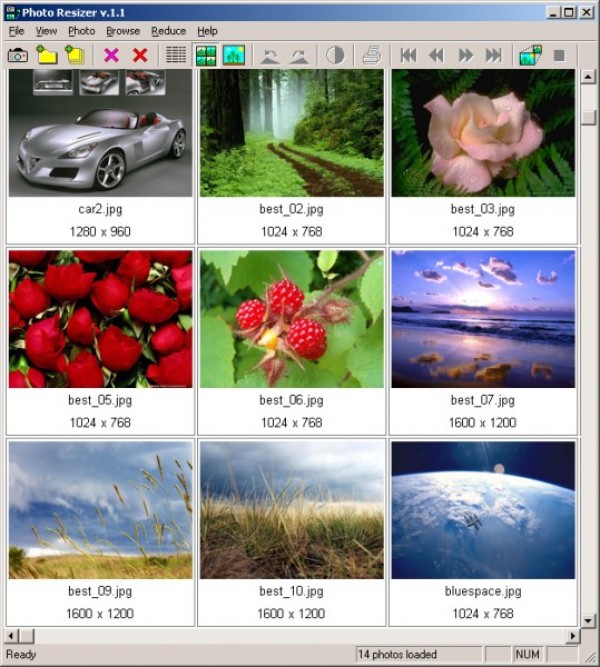Toggle the single photo view button

click(x=234, y=55)
